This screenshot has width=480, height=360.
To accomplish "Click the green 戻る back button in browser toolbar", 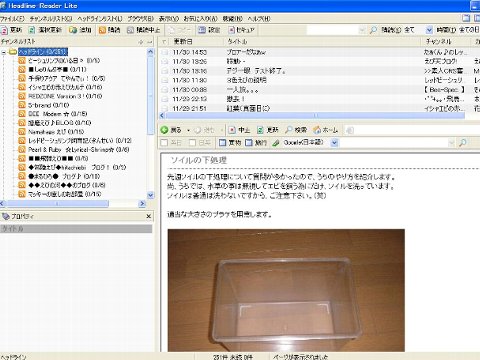I will 164,130.
